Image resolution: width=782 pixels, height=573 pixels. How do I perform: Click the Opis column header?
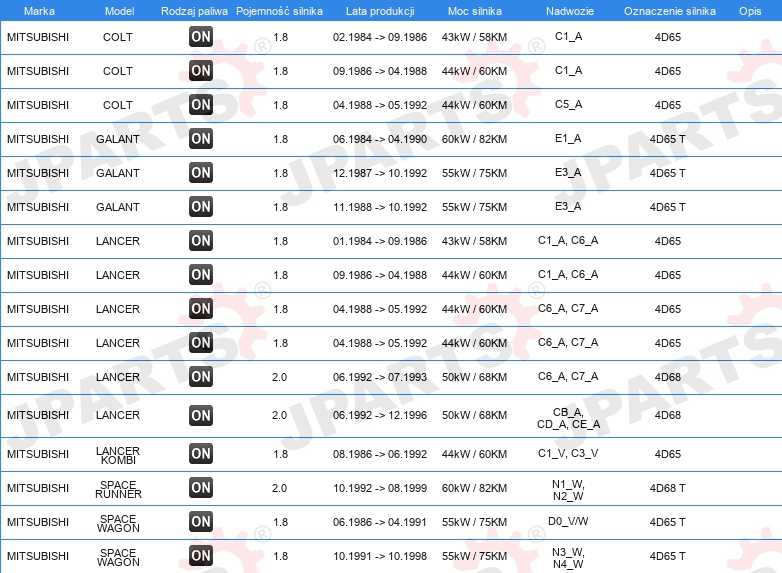750,11
